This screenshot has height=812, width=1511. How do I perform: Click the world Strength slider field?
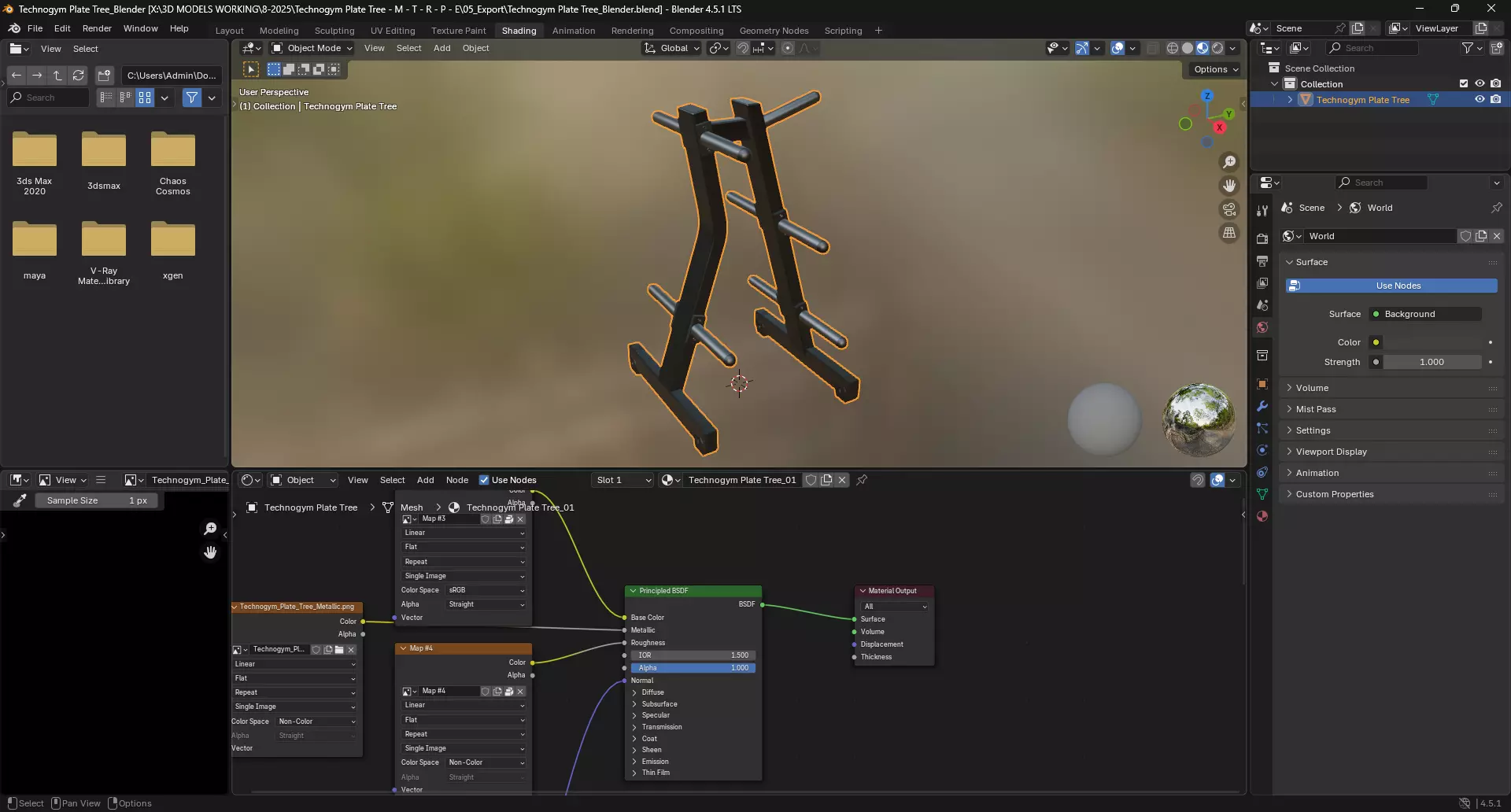coord(1432,362)
